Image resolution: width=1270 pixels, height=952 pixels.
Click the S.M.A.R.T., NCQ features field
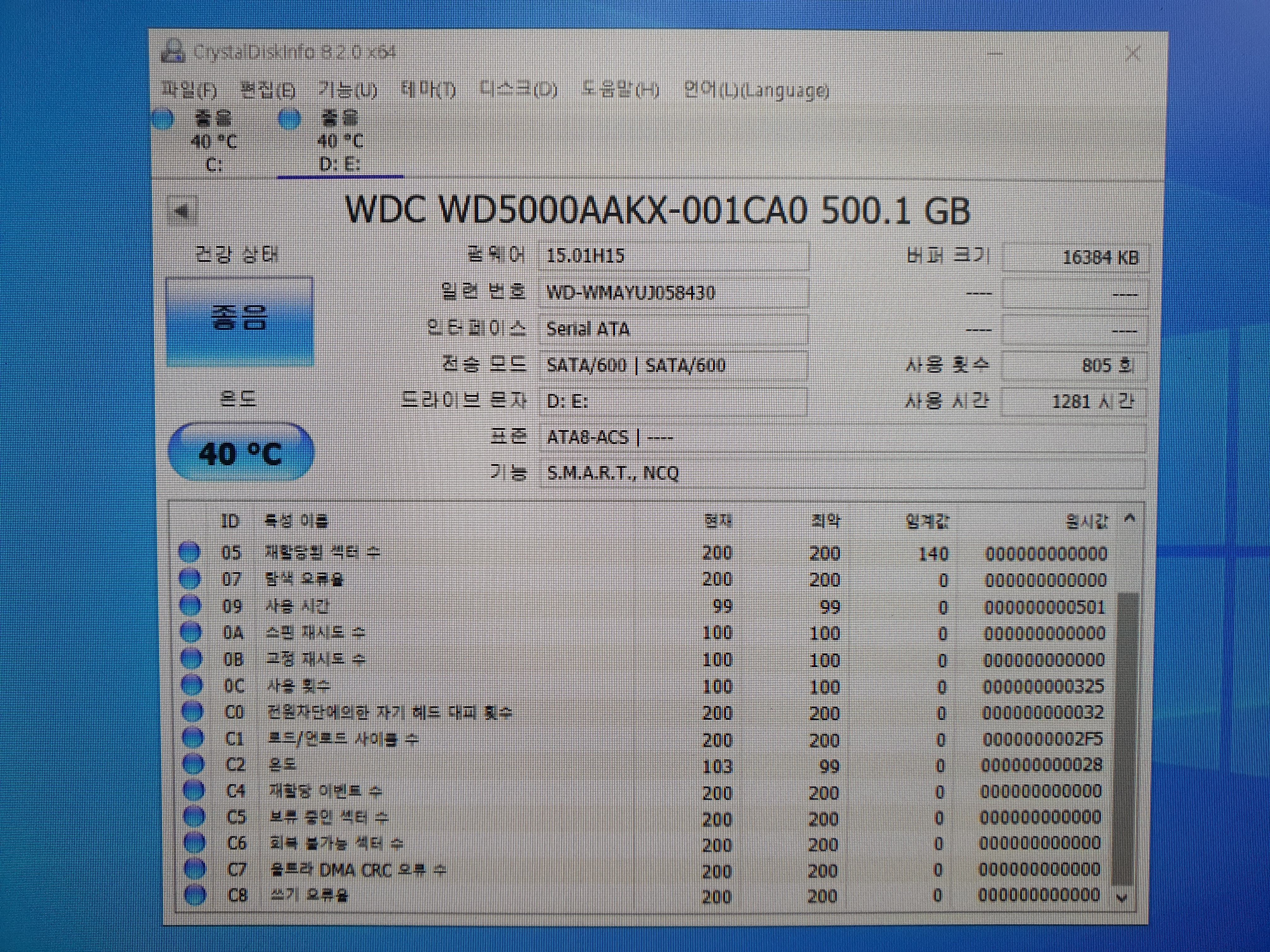tap(842, 473)
